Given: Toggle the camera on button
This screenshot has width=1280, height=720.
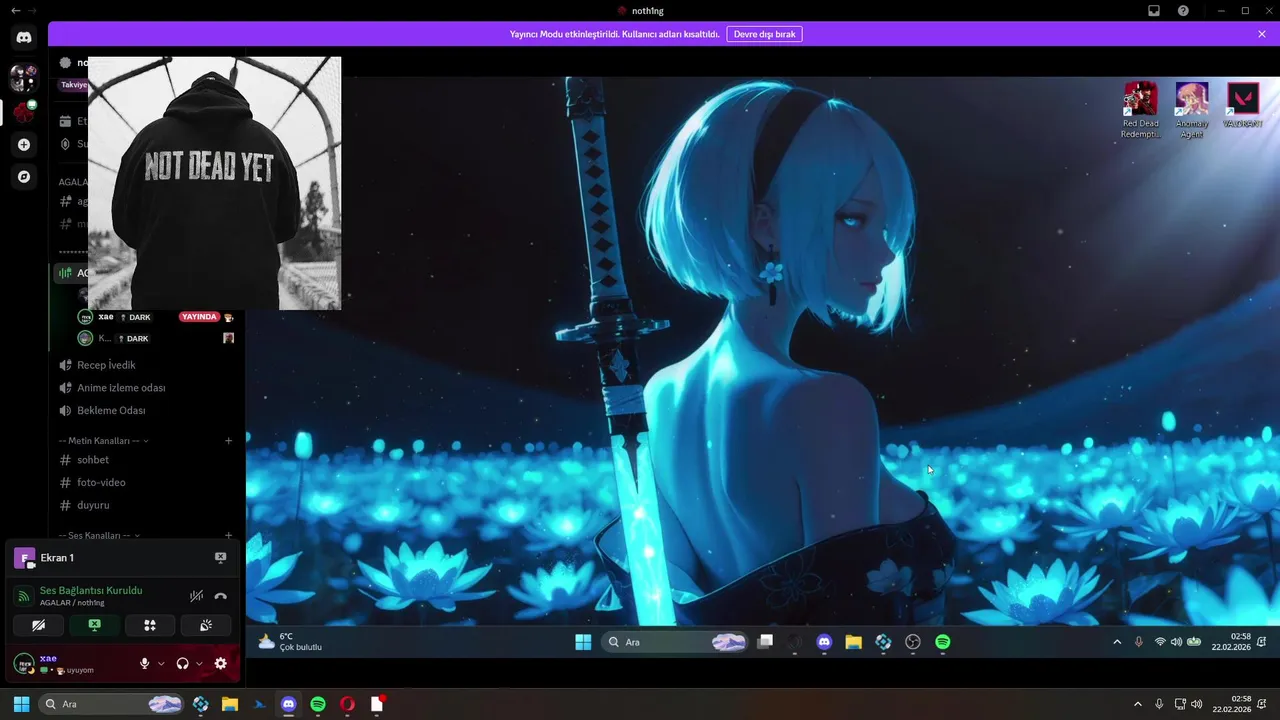Looking at the screenshot, I should pos(39,626).
